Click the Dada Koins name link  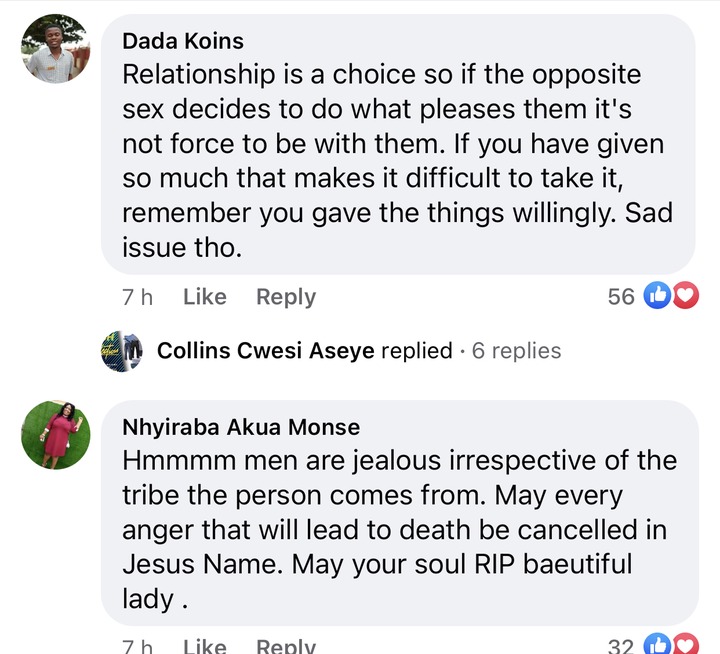pyautogui.click(x=183, y=41)
